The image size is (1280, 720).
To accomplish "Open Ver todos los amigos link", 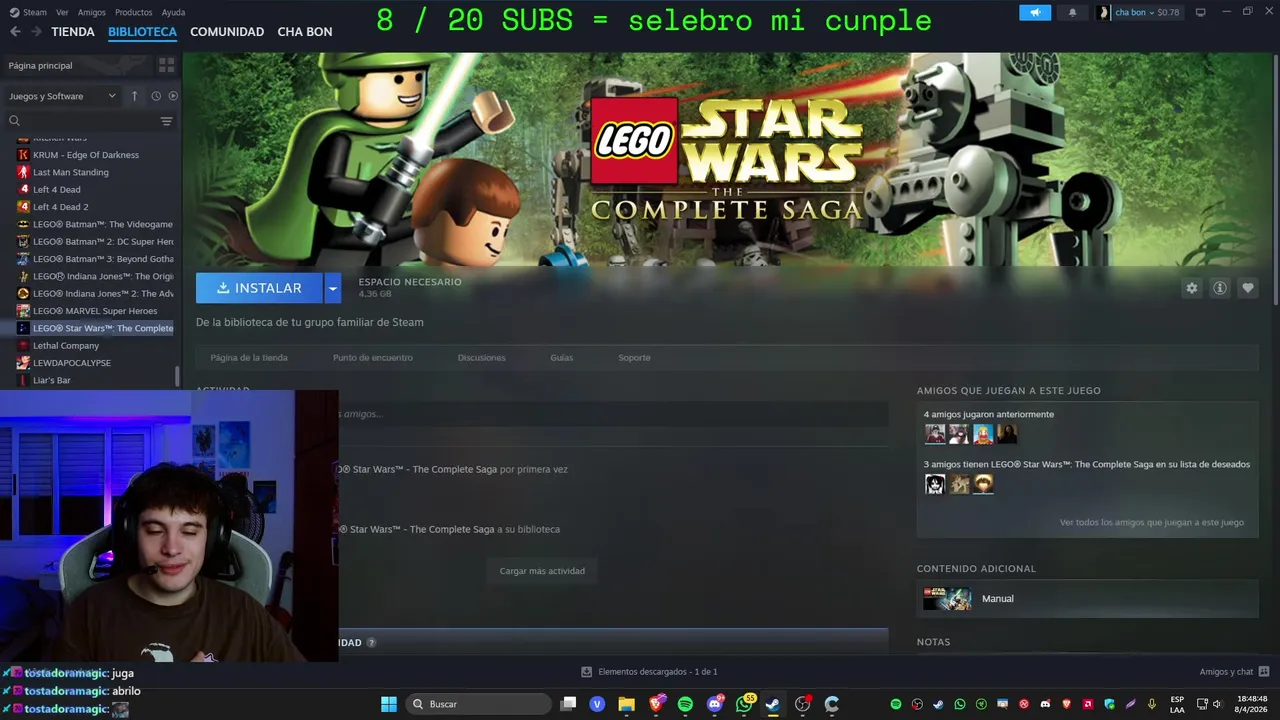I will 1152,522.
